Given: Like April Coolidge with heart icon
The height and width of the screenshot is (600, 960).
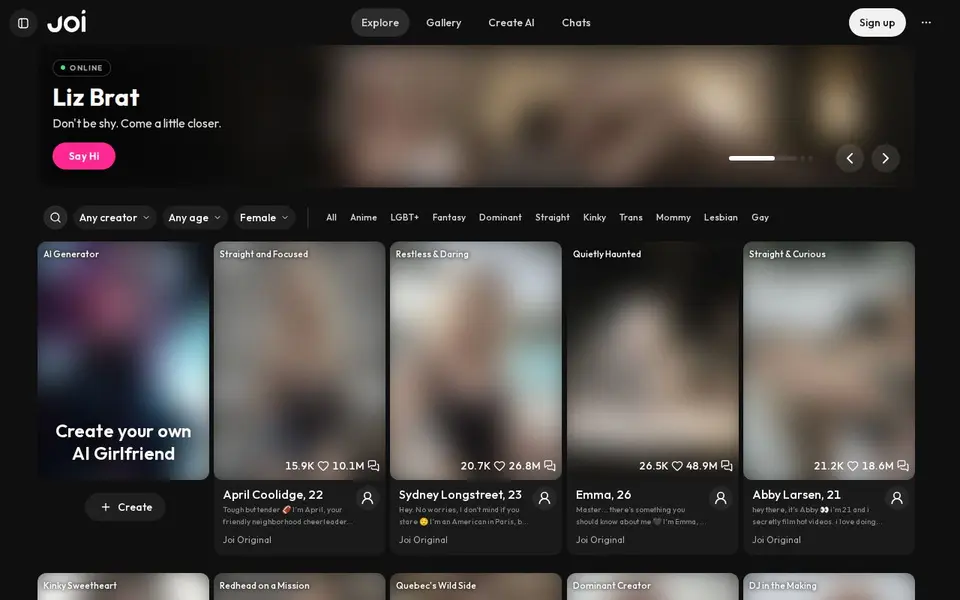Looking at the screenshot, I should click(x=323, y=466).
